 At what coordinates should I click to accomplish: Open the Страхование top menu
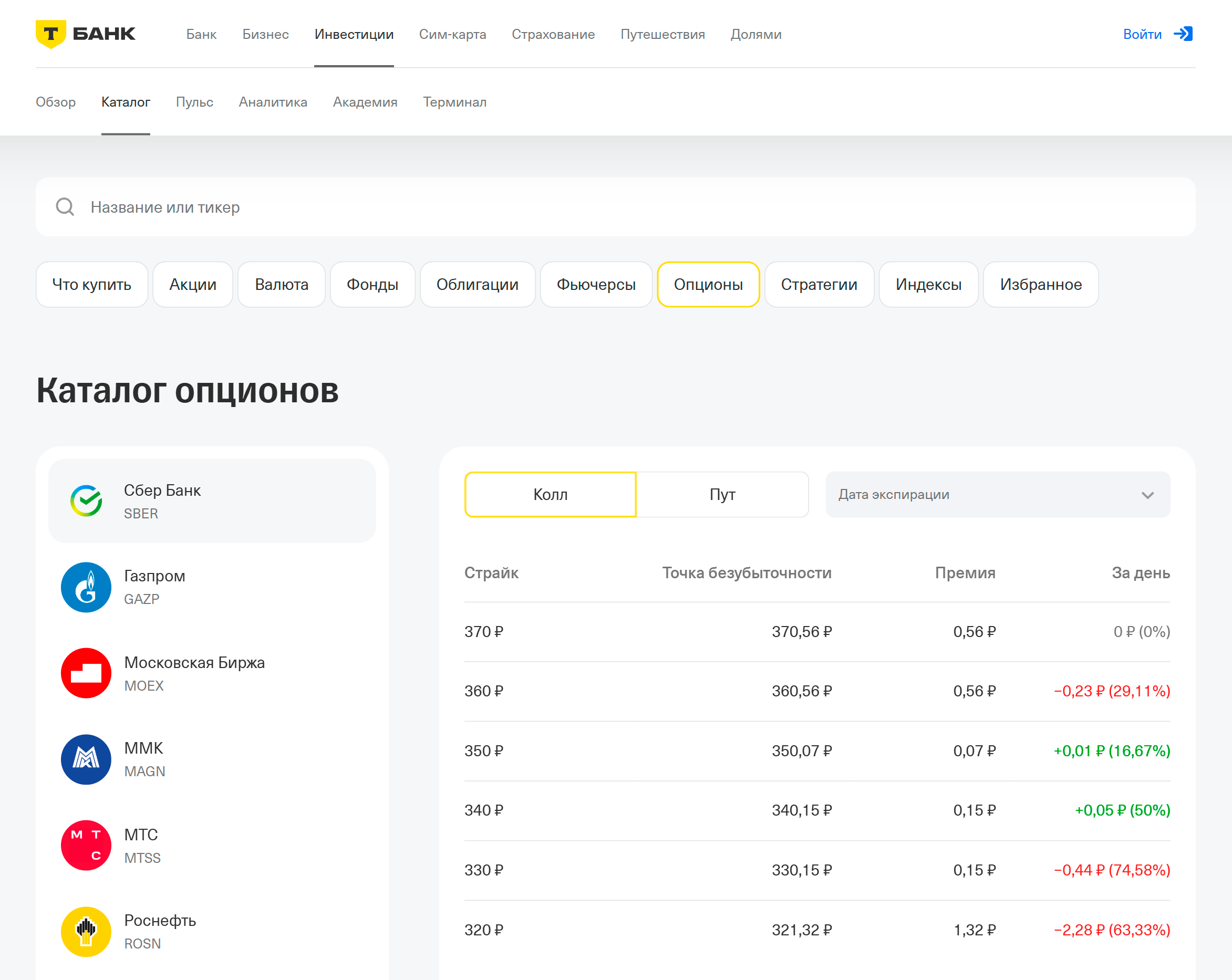[553, 34]
